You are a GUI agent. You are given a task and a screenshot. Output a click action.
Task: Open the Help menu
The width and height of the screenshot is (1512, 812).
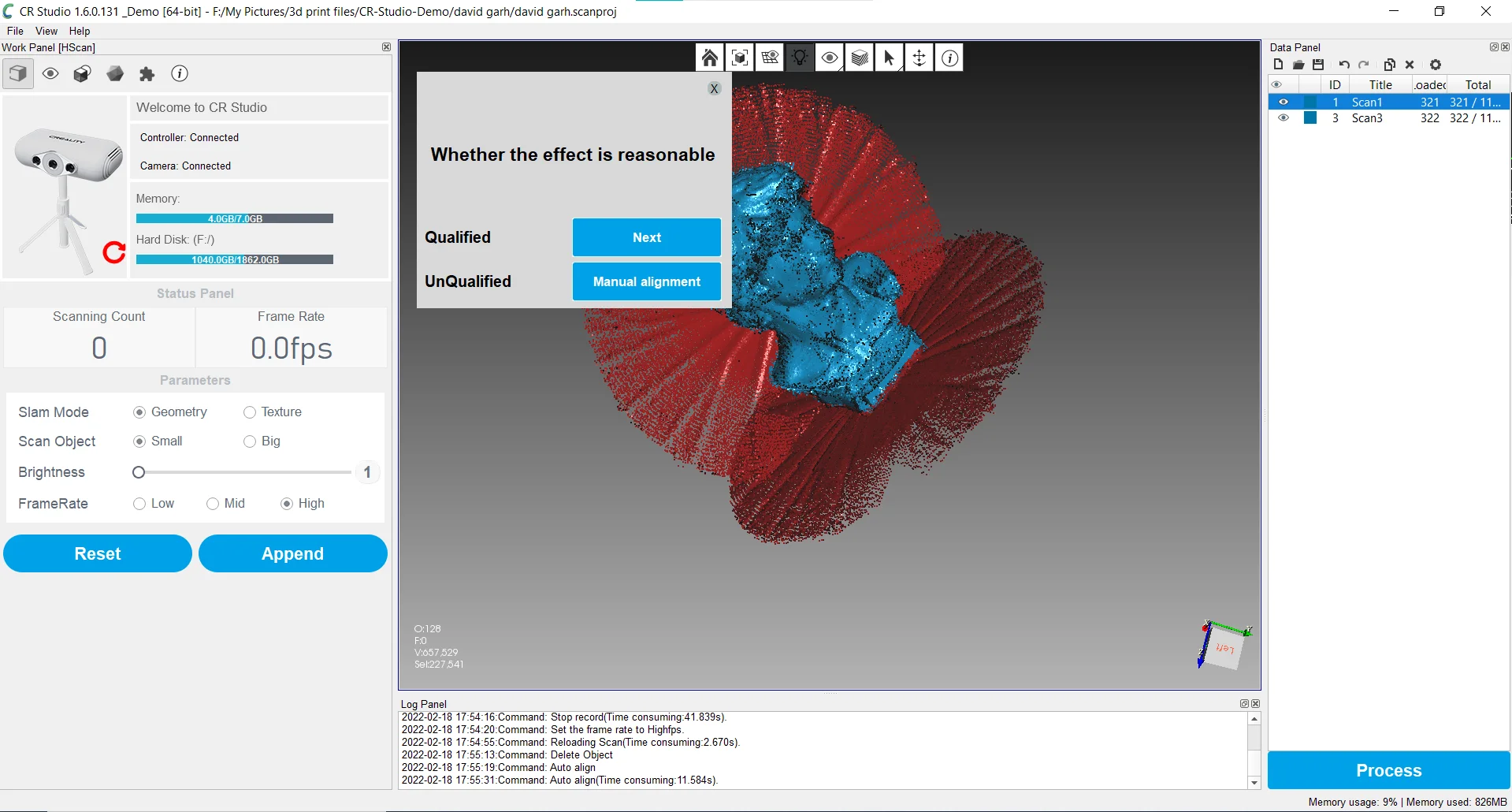pyautogui.click(x=80, y=31)
